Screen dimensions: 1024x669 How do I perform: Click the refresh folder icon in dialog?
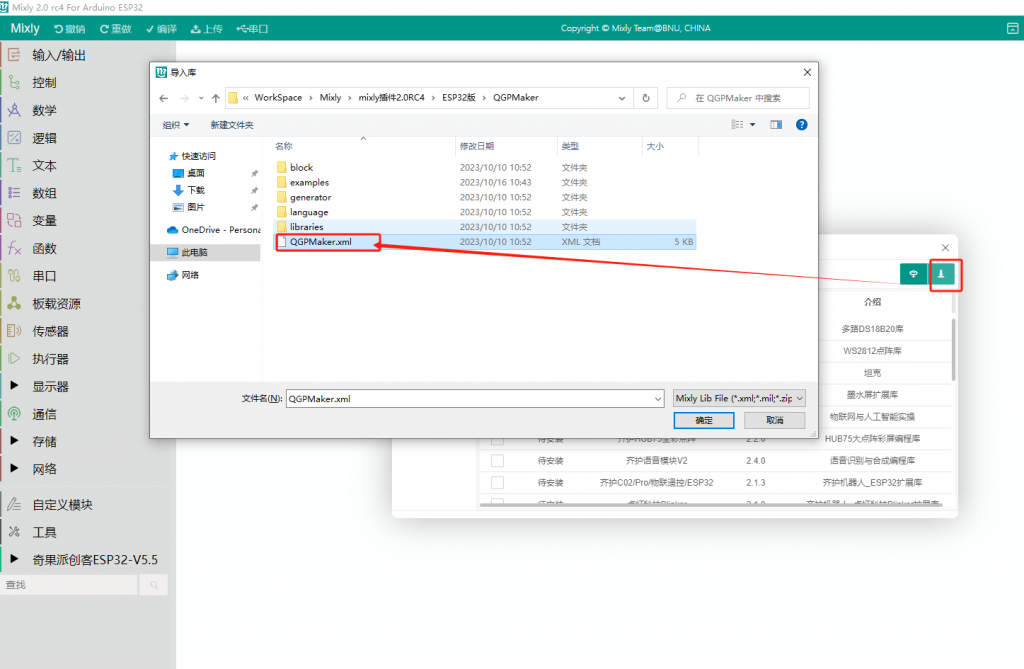click(646, 98)
